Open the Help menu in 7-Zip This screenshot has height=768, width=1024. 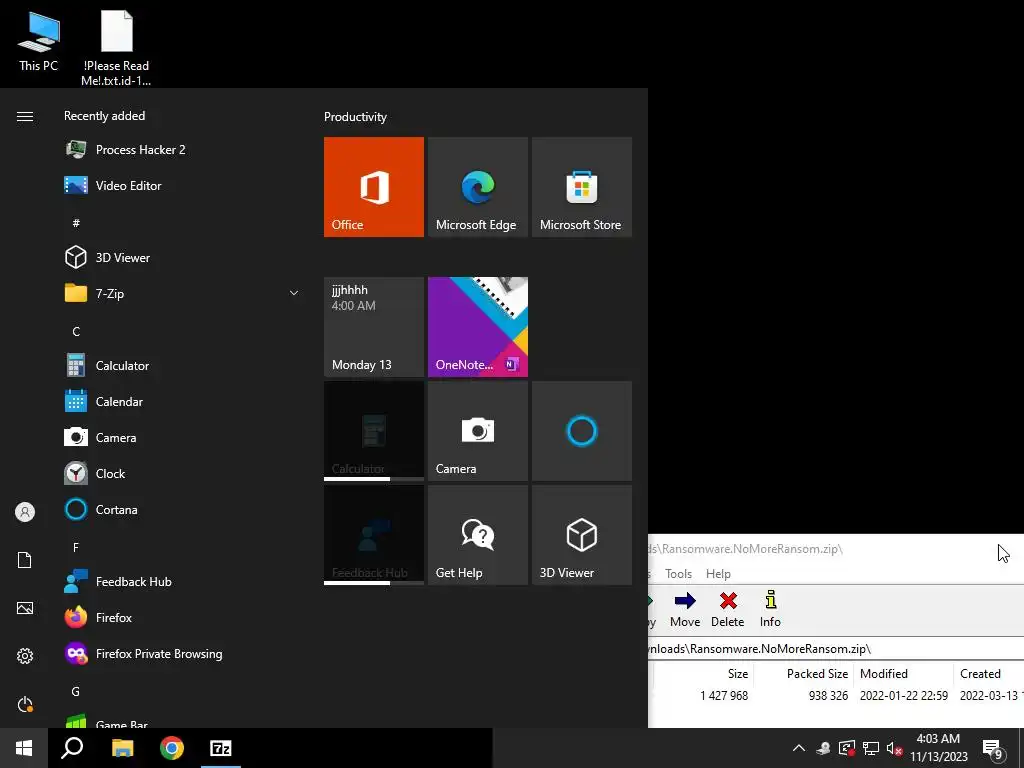click(718, 573)
